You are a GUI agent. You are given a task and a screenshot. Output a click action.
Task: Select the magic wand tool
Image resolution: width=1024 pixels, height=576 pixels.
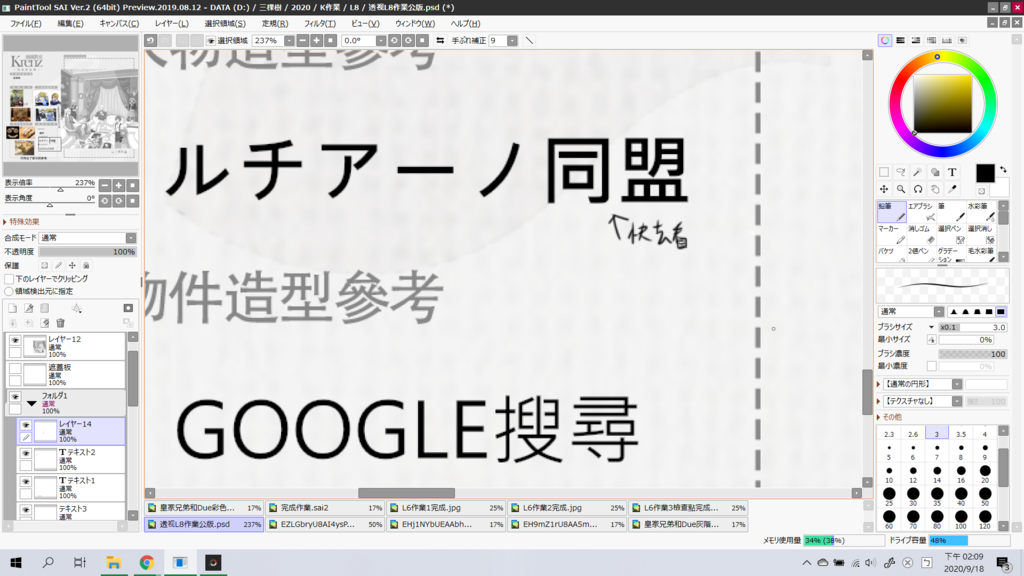(x=918, y=172)
